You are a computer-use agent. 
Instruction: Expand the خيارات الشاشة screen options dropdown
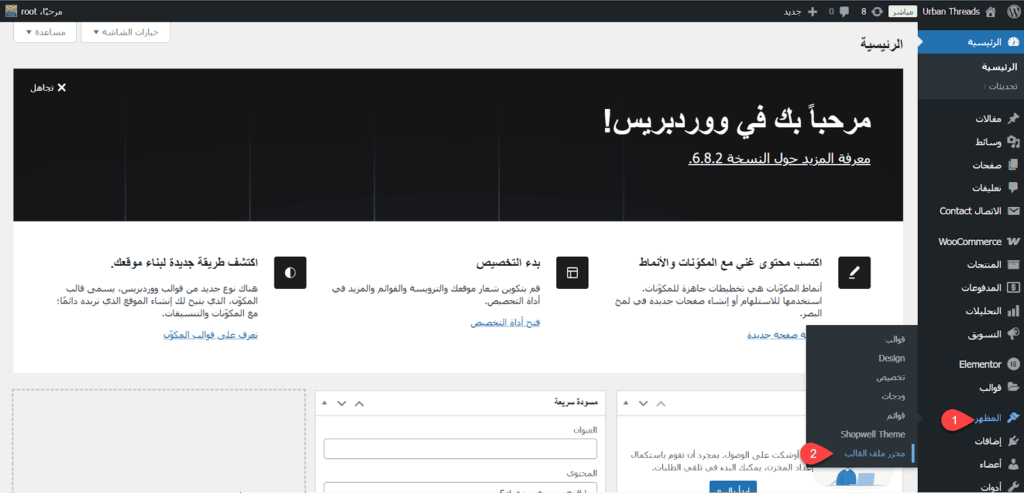(x=132, y=32)
